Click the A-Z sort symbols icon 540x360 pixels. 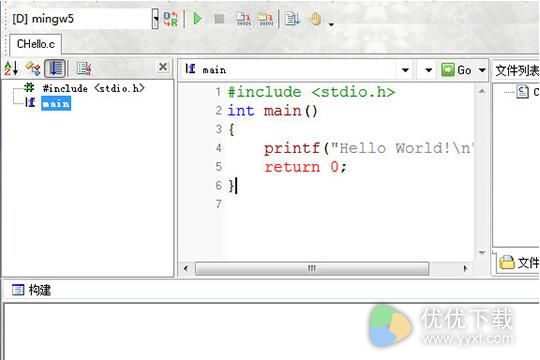click(11, 68)
